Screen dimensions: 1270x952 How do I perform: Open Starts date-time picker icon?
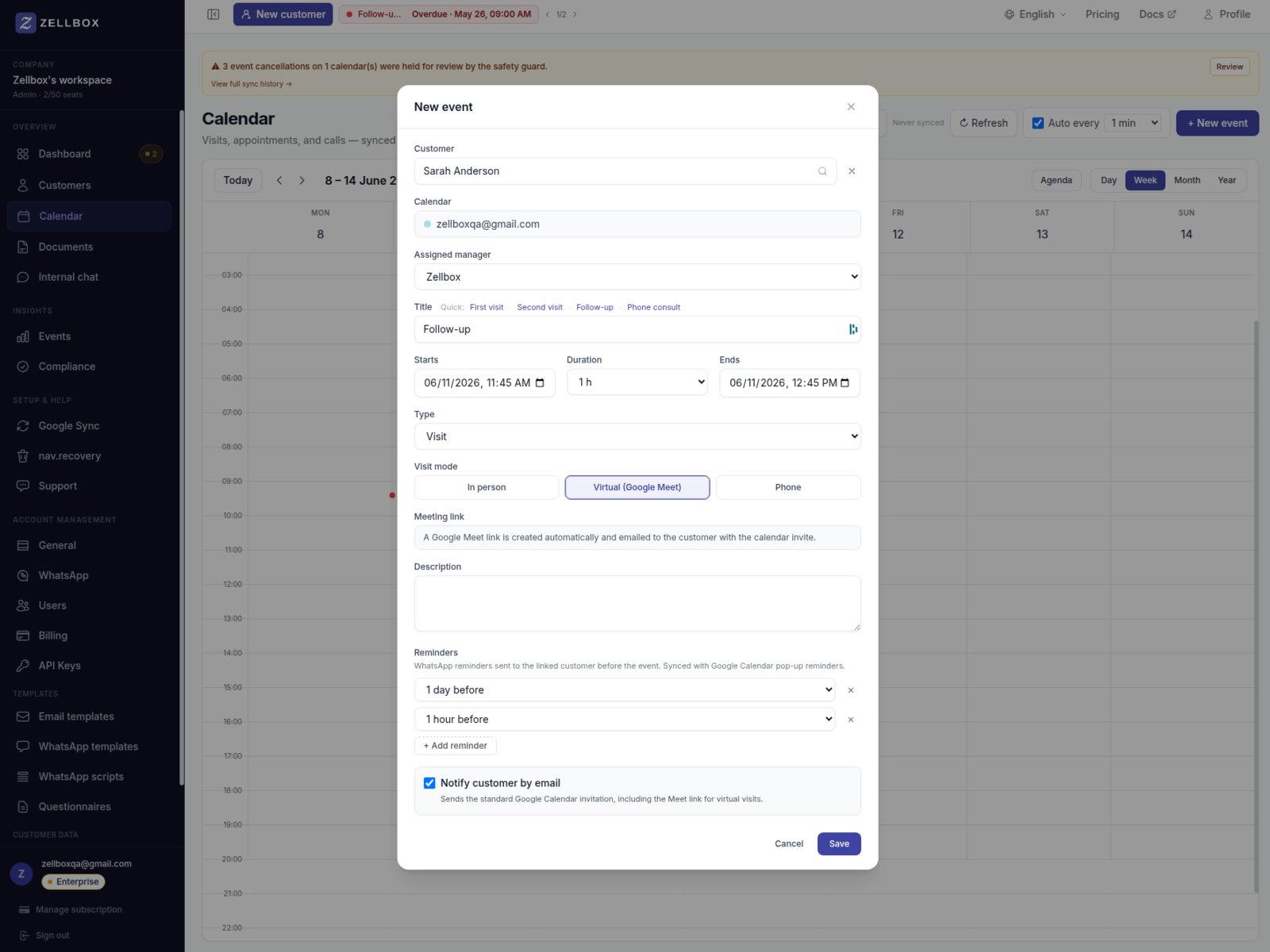click(x=540, y=383)
